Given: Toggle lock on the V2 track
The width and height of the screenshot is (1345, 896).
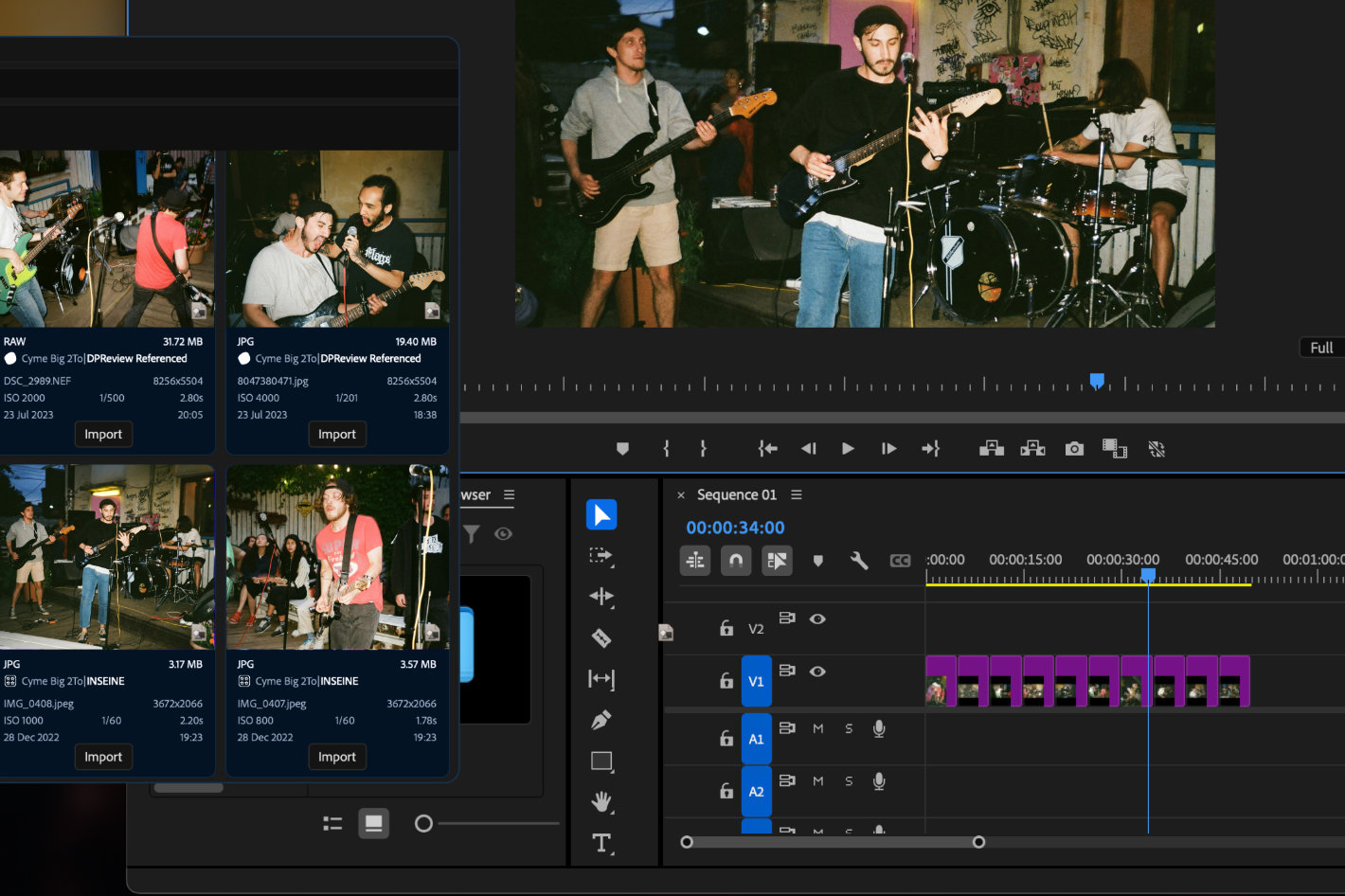Looking at the screenshot, I should click(x=726, y=628).
